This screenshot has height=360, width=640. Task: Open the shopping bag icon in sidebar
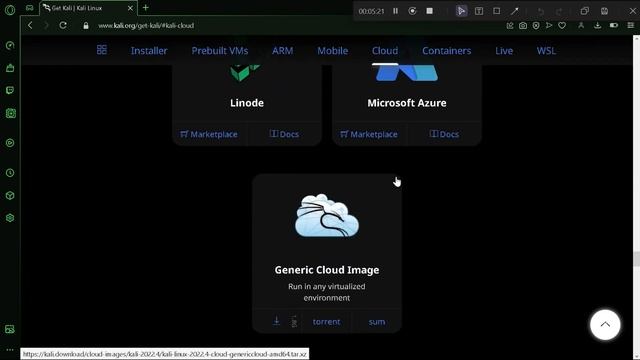[x=10, y=68]
